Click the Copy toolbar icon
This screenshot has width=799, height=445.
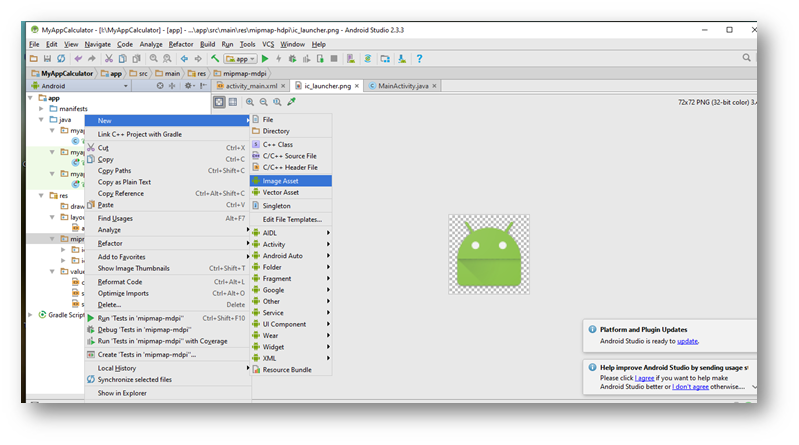[122, 59]
